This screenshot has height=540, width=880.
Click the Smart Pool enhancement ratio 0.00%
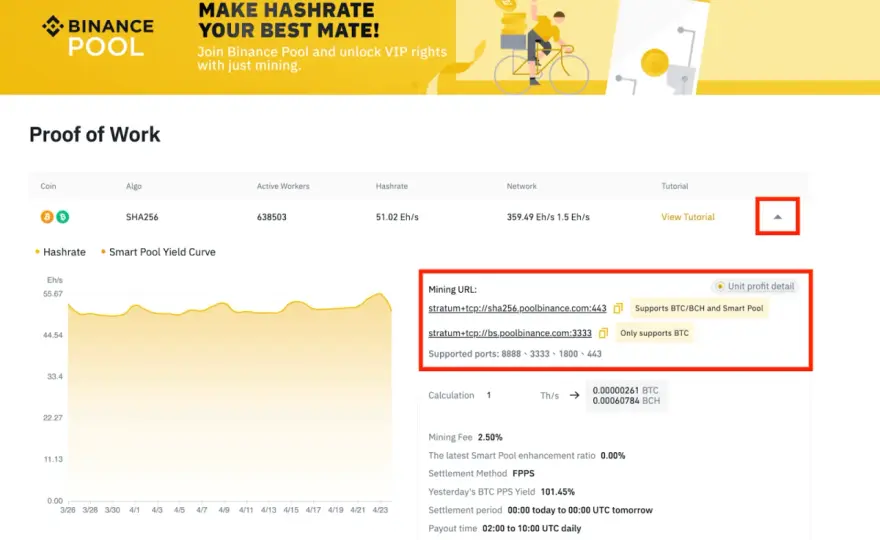(613, 455)
